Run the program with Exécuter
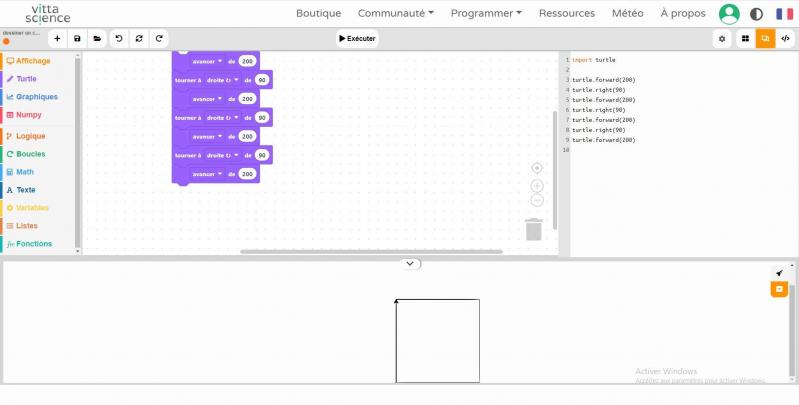This screenshot has height=405, width=799. click(358, 38)
